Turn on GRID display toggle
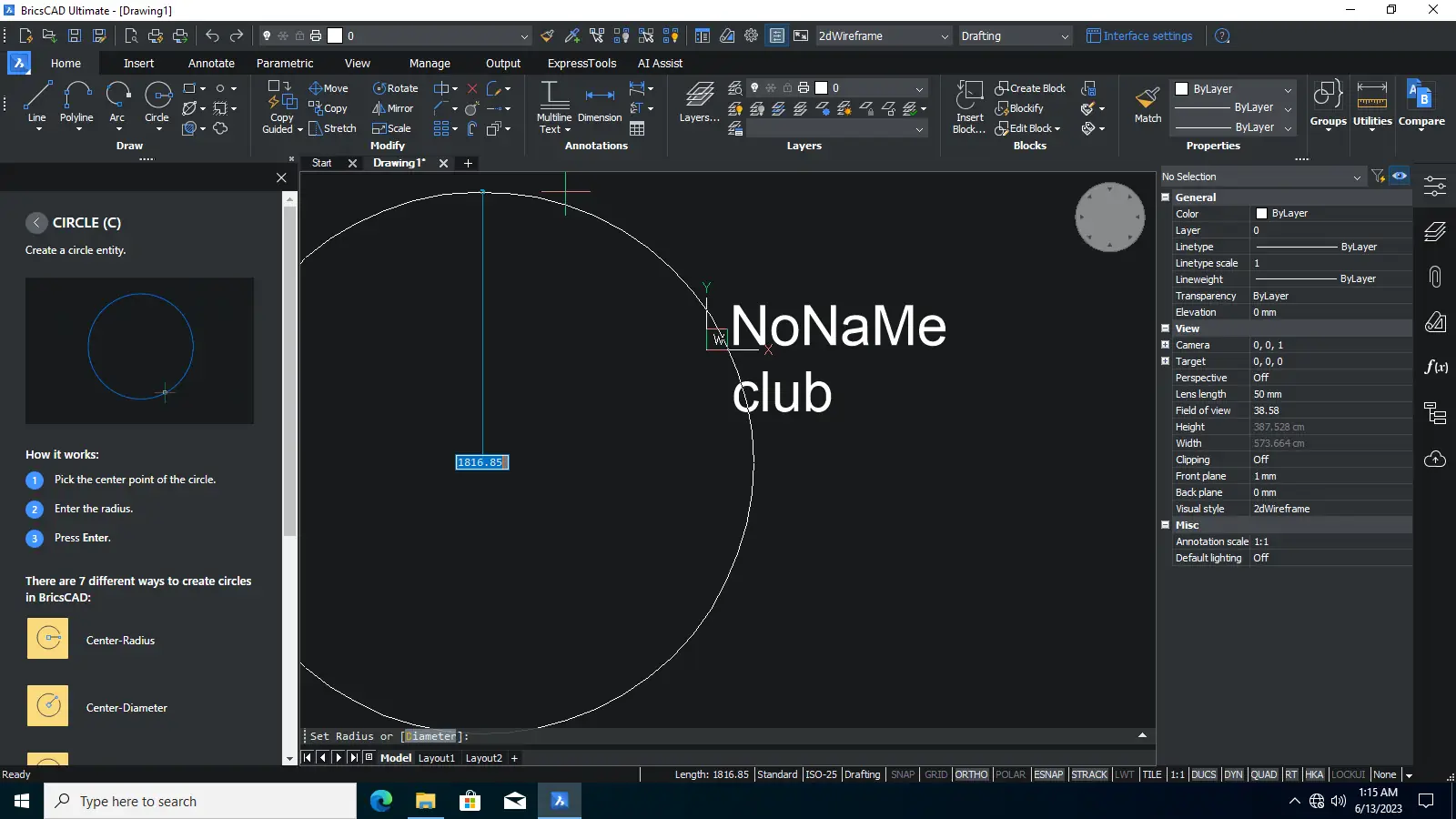 tap(935, 774)
